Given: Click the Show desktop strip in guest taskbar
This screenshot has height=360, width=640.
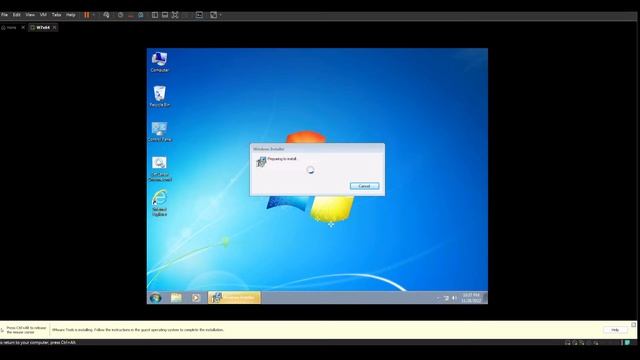Looking at the screenshot, I should click(x=485, y=298).
